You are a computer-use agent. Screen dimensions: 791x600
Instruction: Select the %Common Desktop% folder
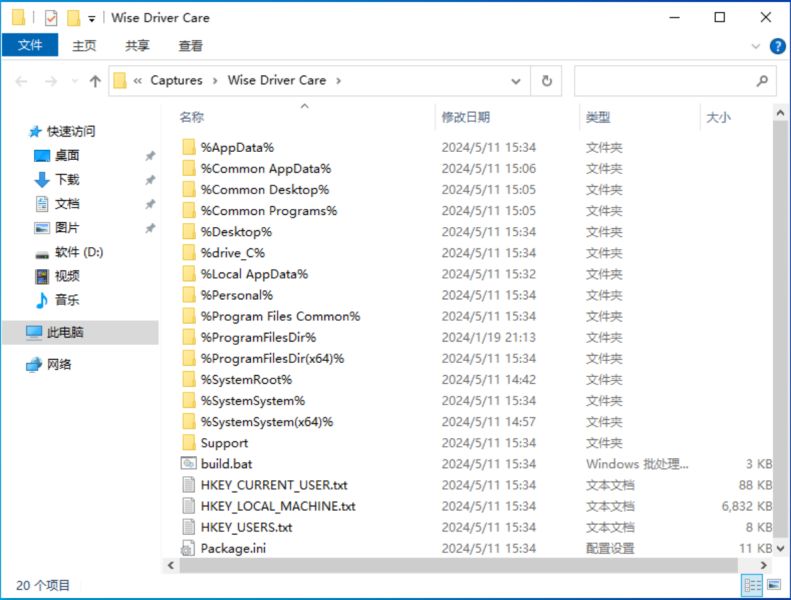tap(265, 190)
